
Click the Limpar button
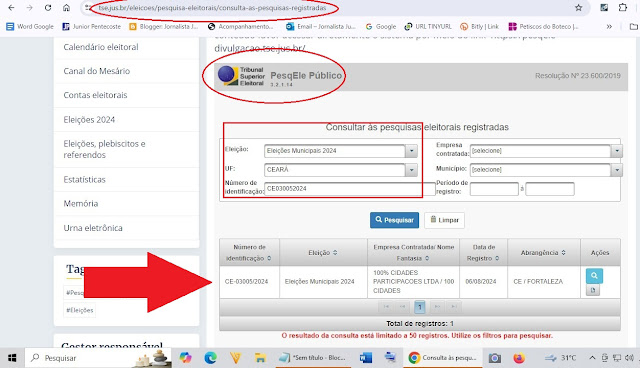444,220
